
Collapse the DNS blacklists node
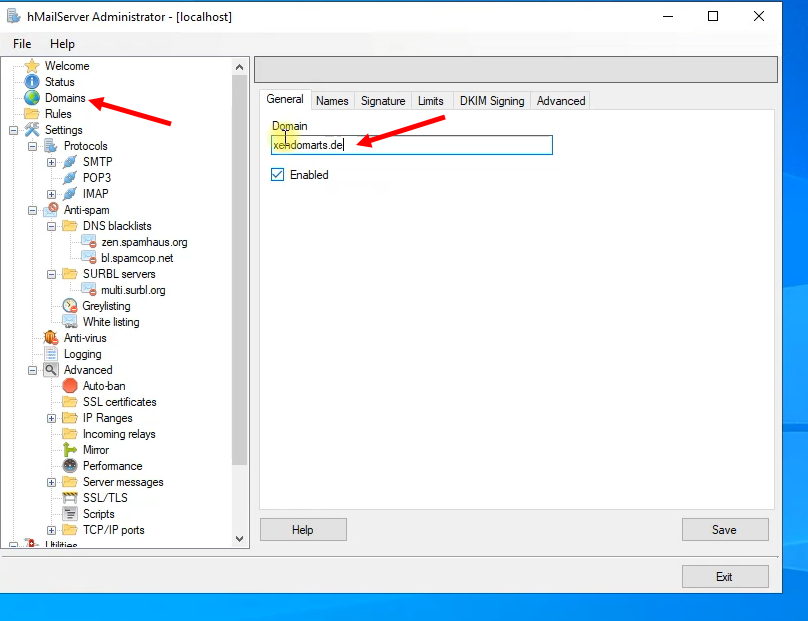[52, 226]
